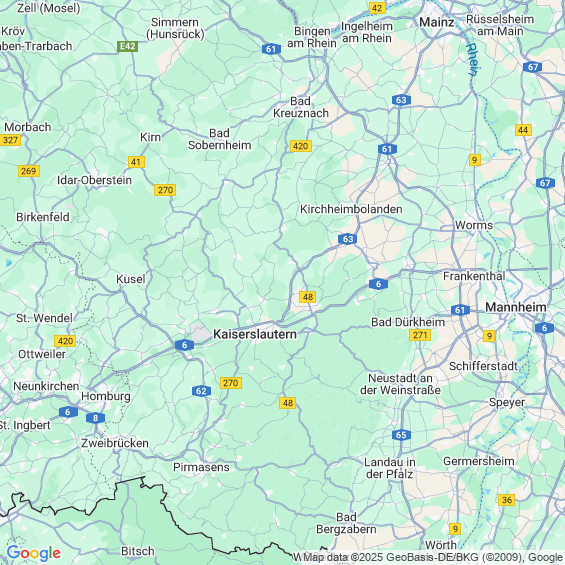Click the Google logo in the corner
The image size is (565, 565).
[x=34, y=553]
